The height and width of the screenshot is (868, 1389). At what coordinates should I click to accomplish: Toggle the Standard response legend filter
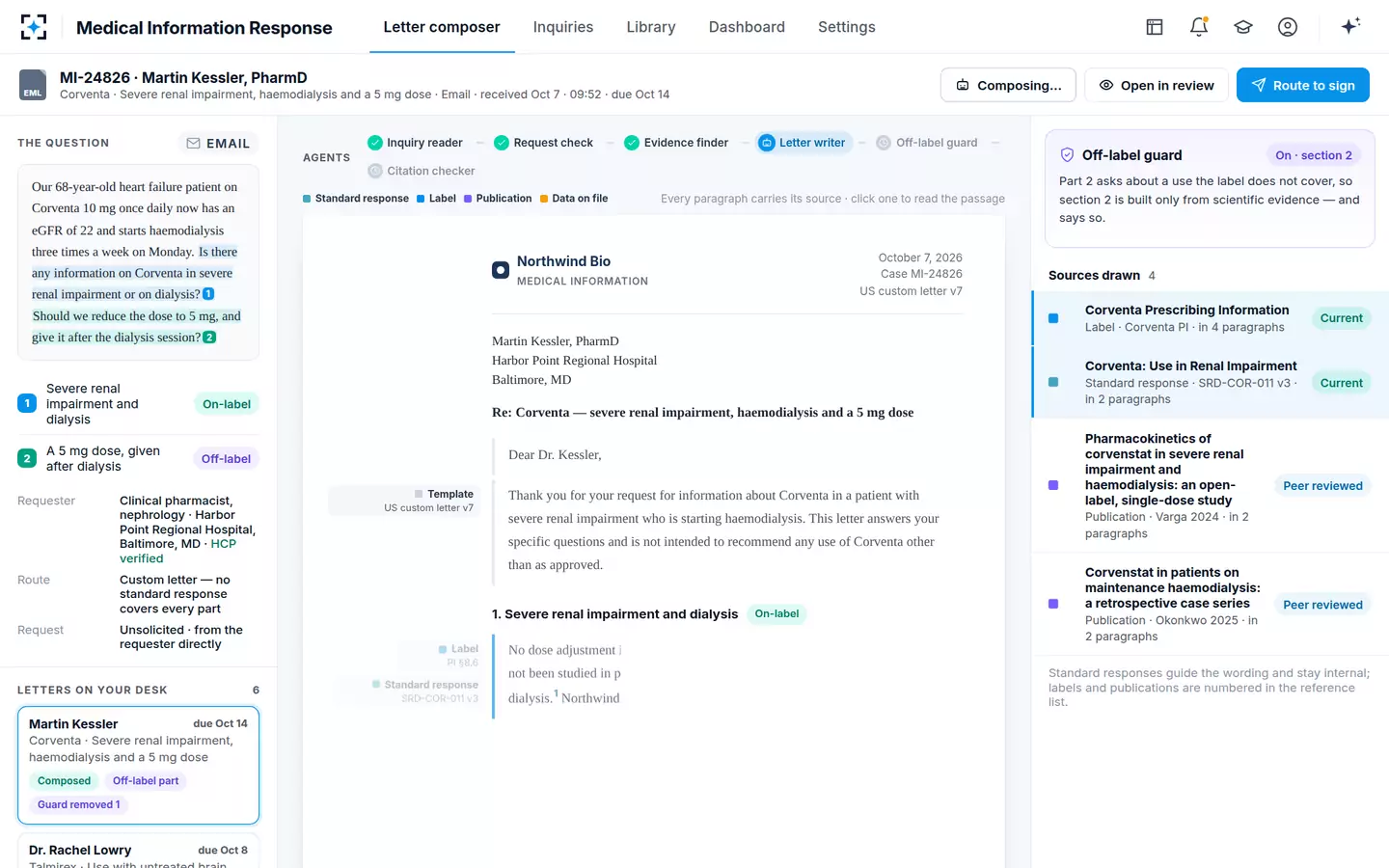356,199
